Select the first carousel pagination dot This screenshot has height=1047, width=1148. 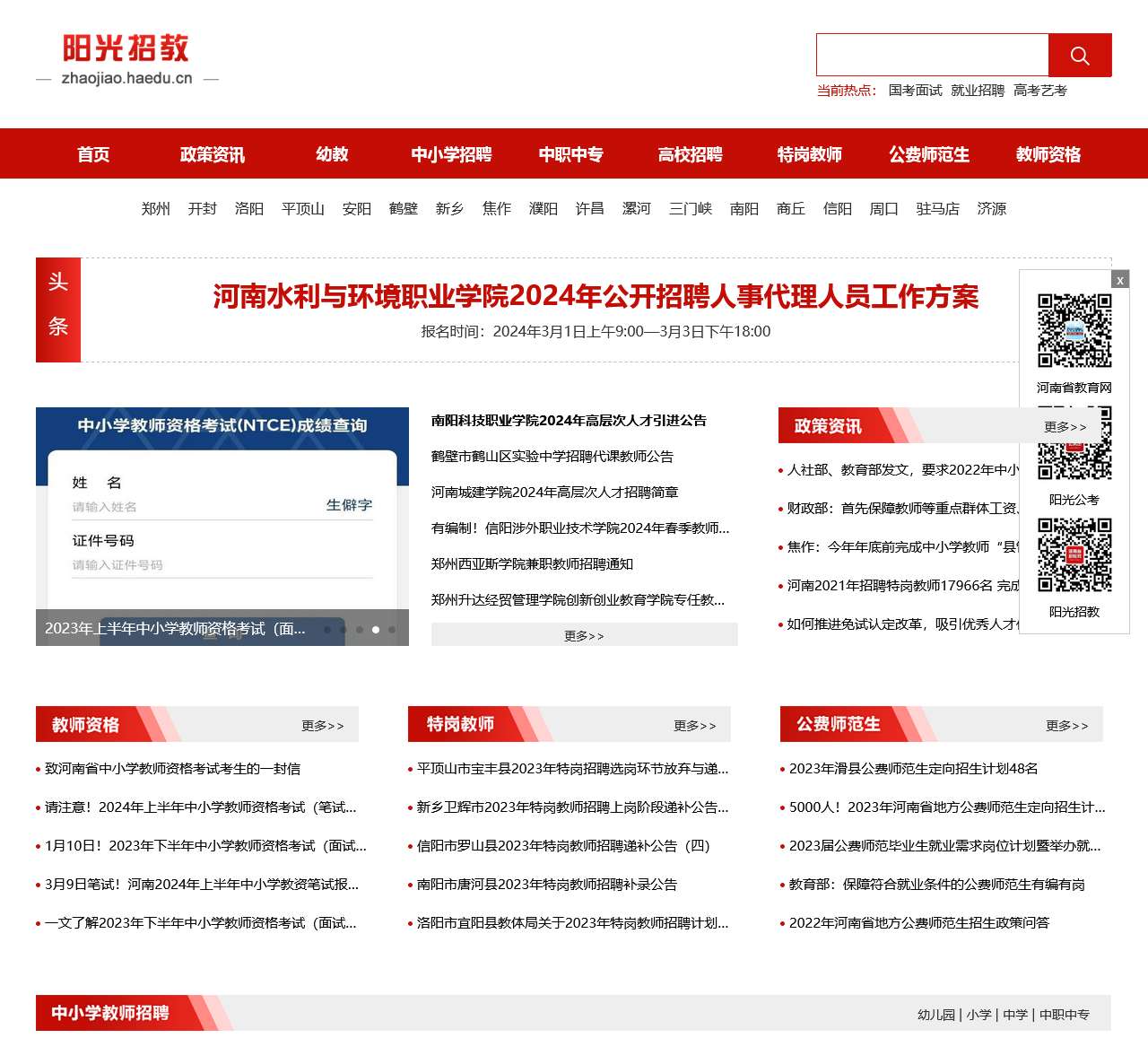point(328,630)
